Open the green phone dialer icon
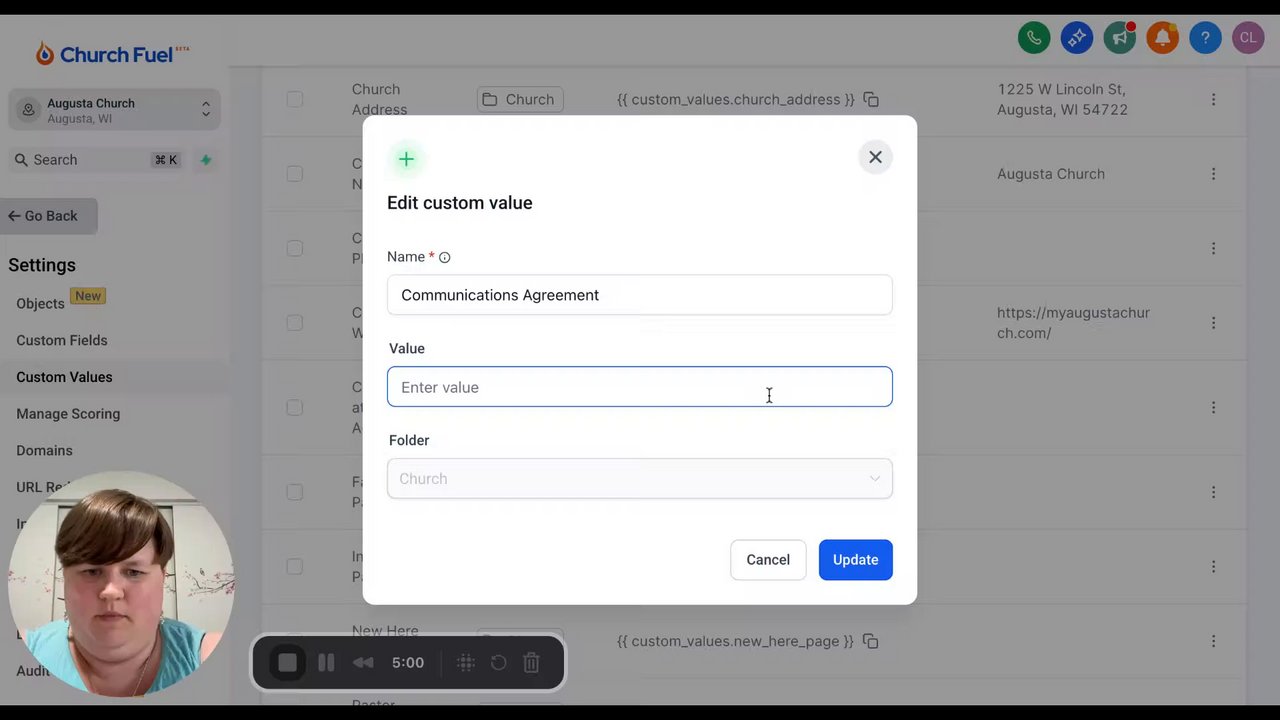1280x720 pixels. pyautogui.click(x=1034, y=38)
